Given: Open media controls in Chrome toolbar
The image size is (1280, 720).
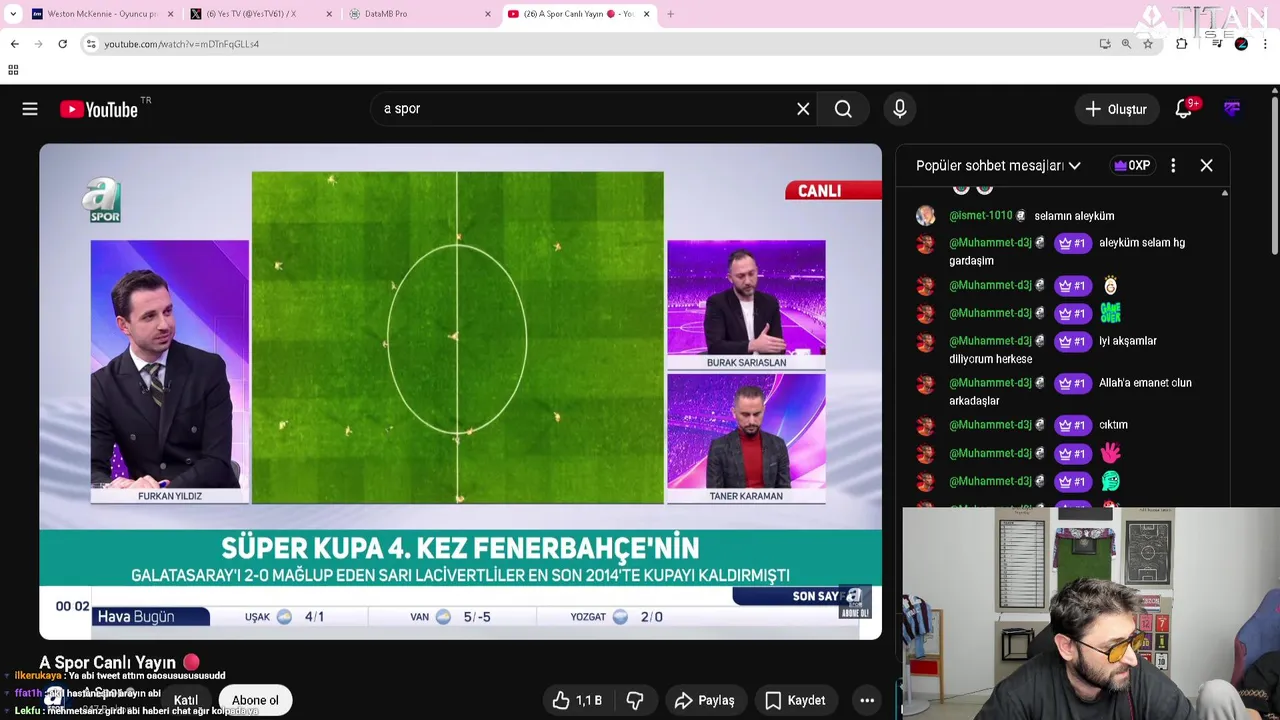Looking at the screenshot, I should 1217,44.
